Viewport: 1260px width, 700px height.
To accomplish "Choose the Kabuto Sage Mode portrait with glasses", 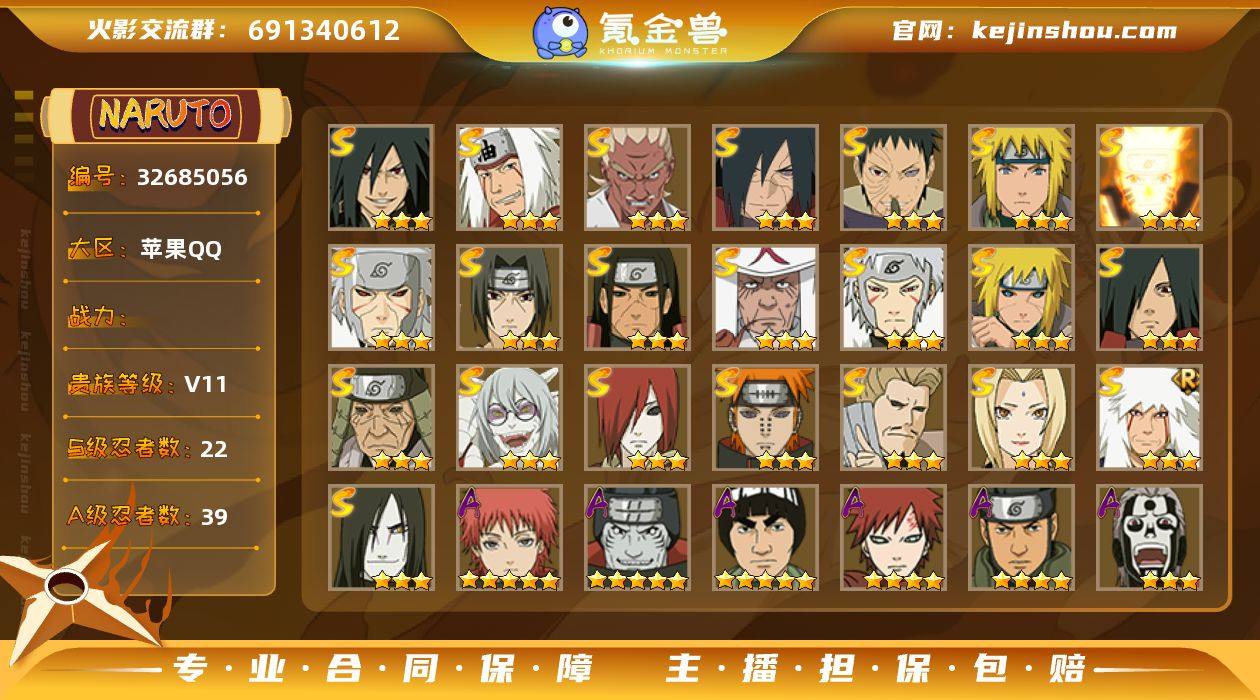I will [510, 418].
